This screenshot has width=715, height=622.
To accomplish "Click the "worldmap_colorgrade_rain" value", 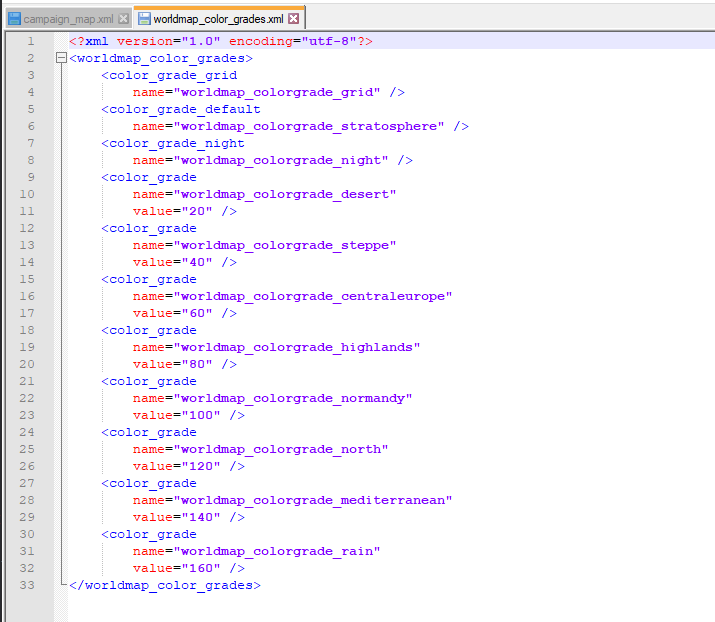I will (x=276, y=552).
